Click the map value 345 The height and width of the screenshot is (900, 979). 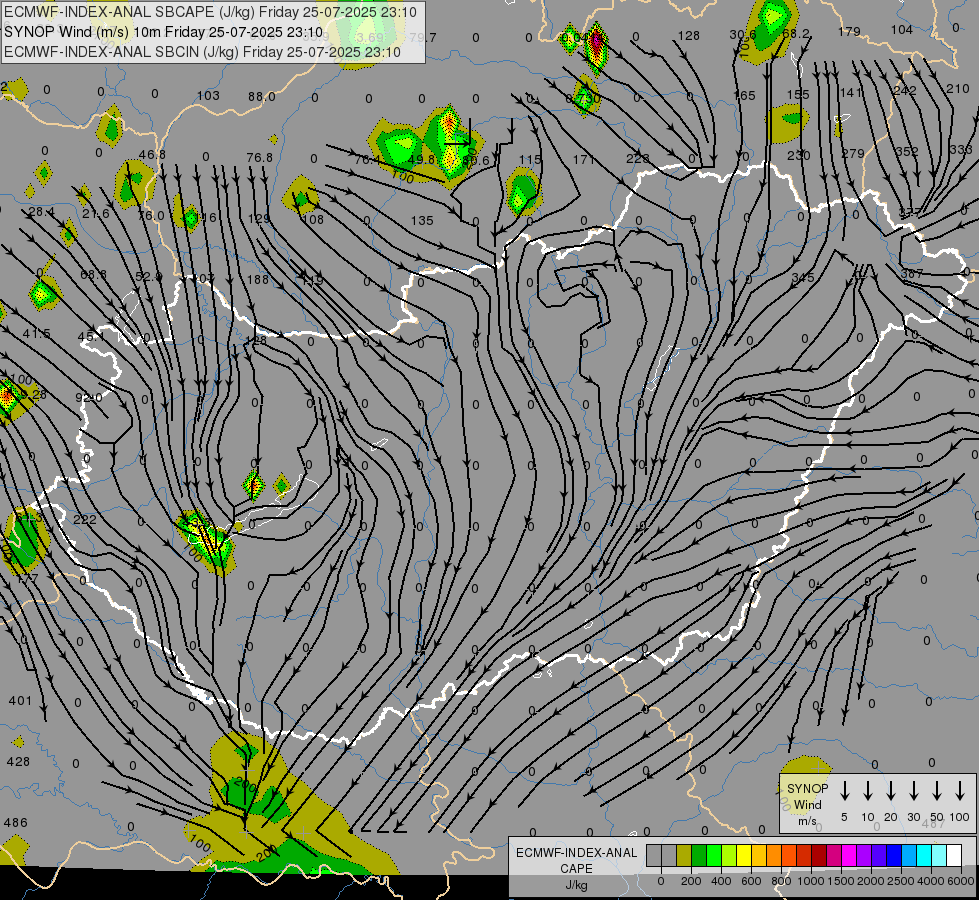point(802,277)
